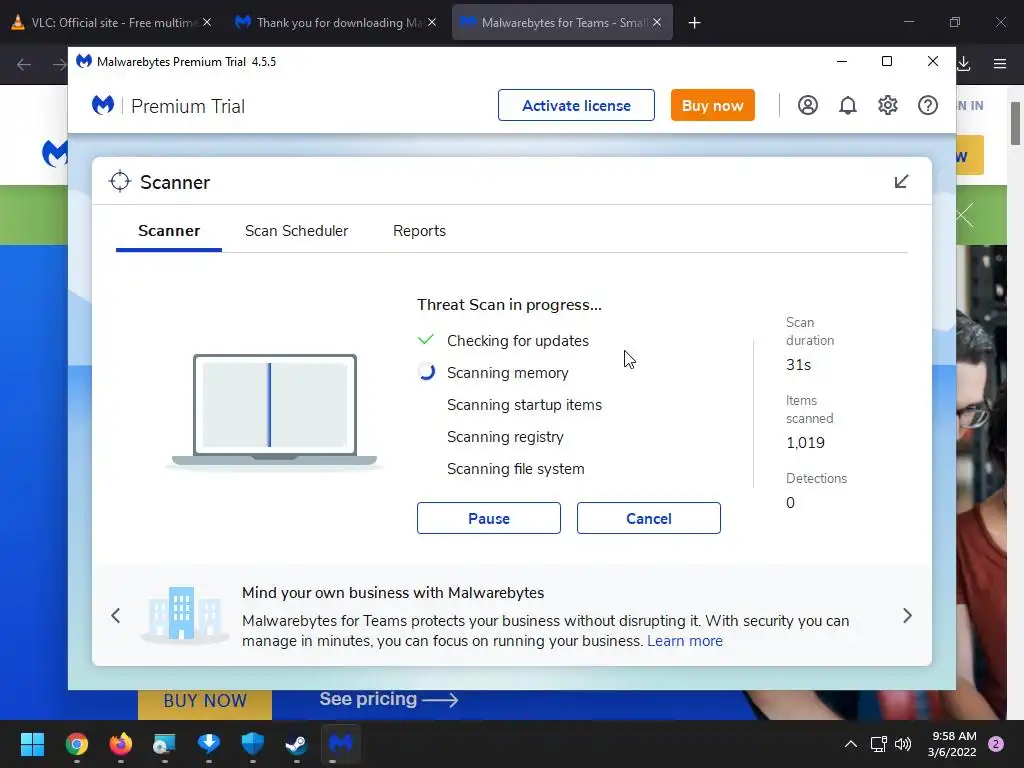Switch to the Scanner tab
Screen dimensions: 1024x768
pyautogui.click(x=169, y=231)
